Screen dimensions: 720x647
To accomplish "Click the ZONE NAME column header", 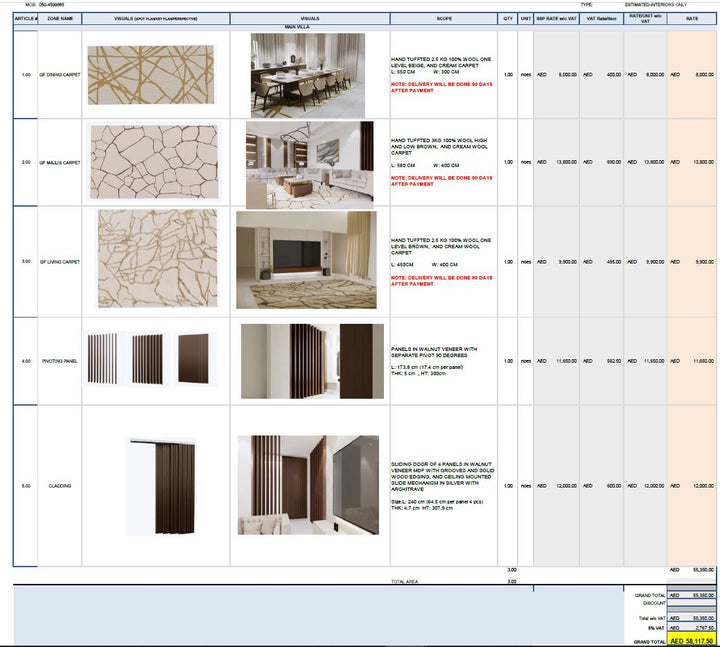I will 60,18.
